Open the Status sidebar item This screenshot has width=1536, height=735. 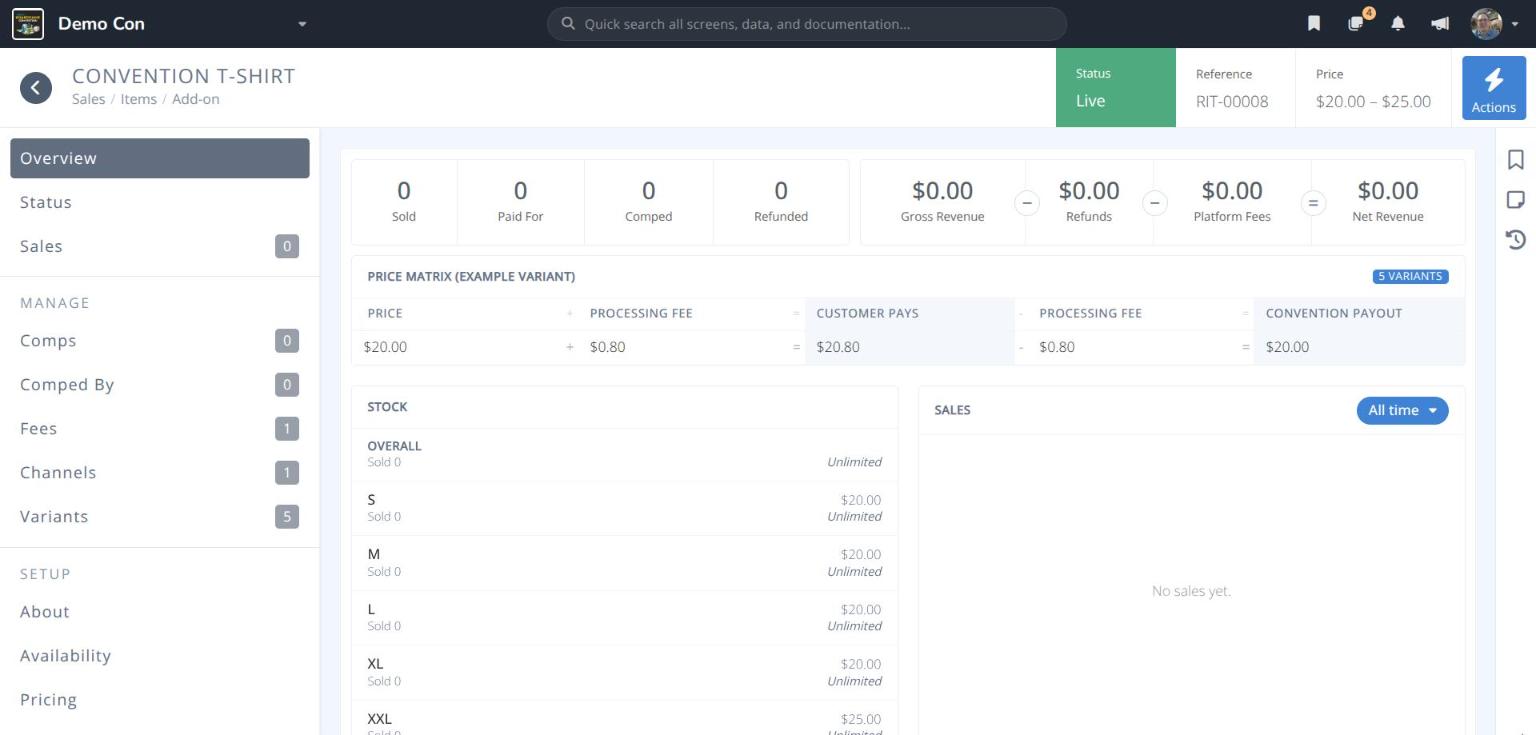(160, 202)
